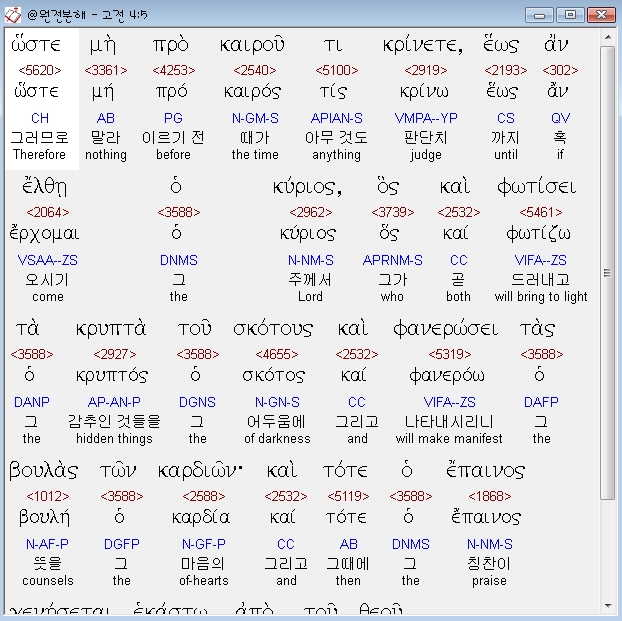Viewport: 622px width, 621px height.
Task: Click the morphology code CH
Action: [40, 118]
